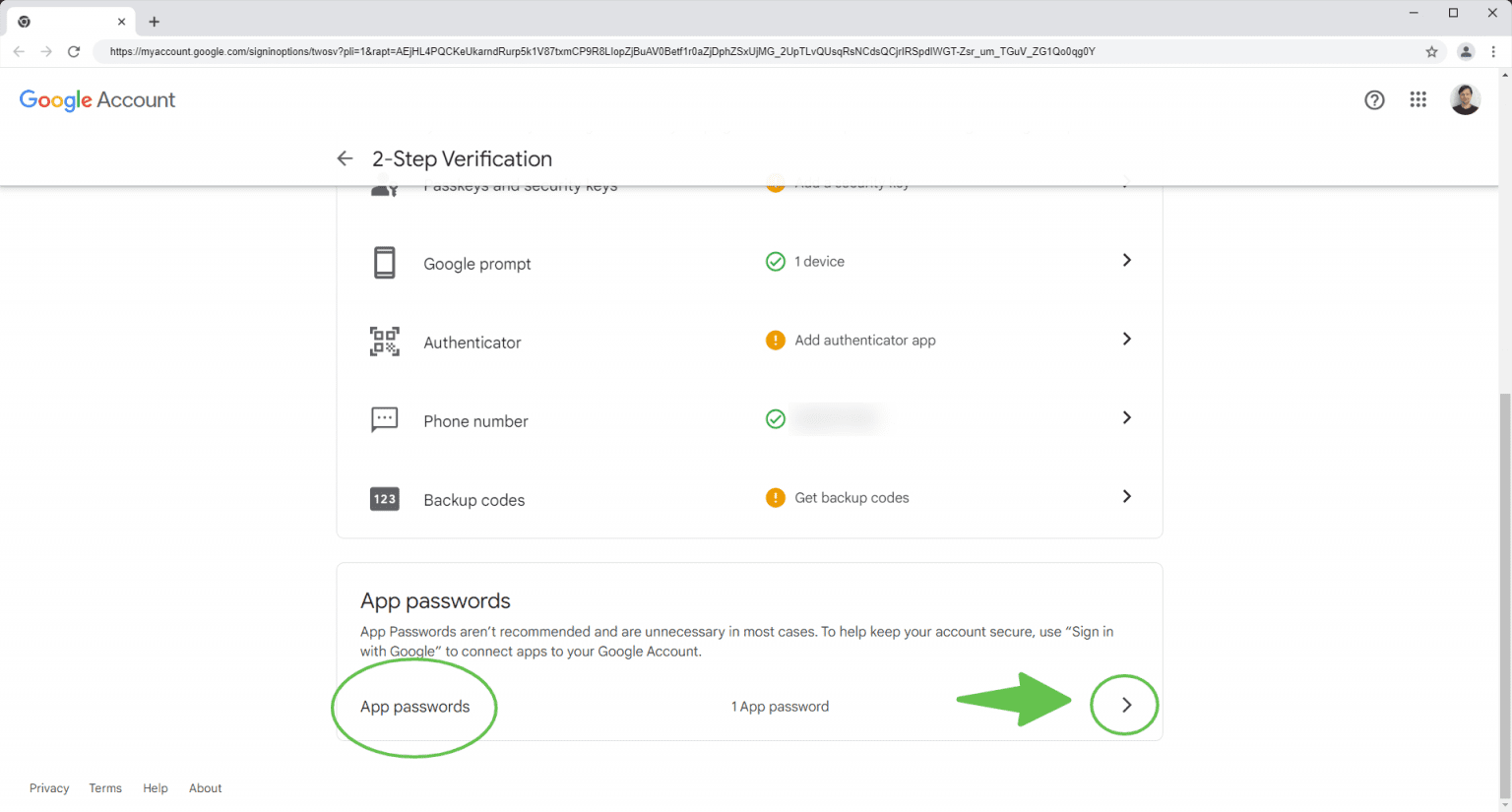The height and width of the screenshot is (812, 1512).
Task: Click the orange warning icon beside Add authenticator app
Action: [x=775, y=340]
